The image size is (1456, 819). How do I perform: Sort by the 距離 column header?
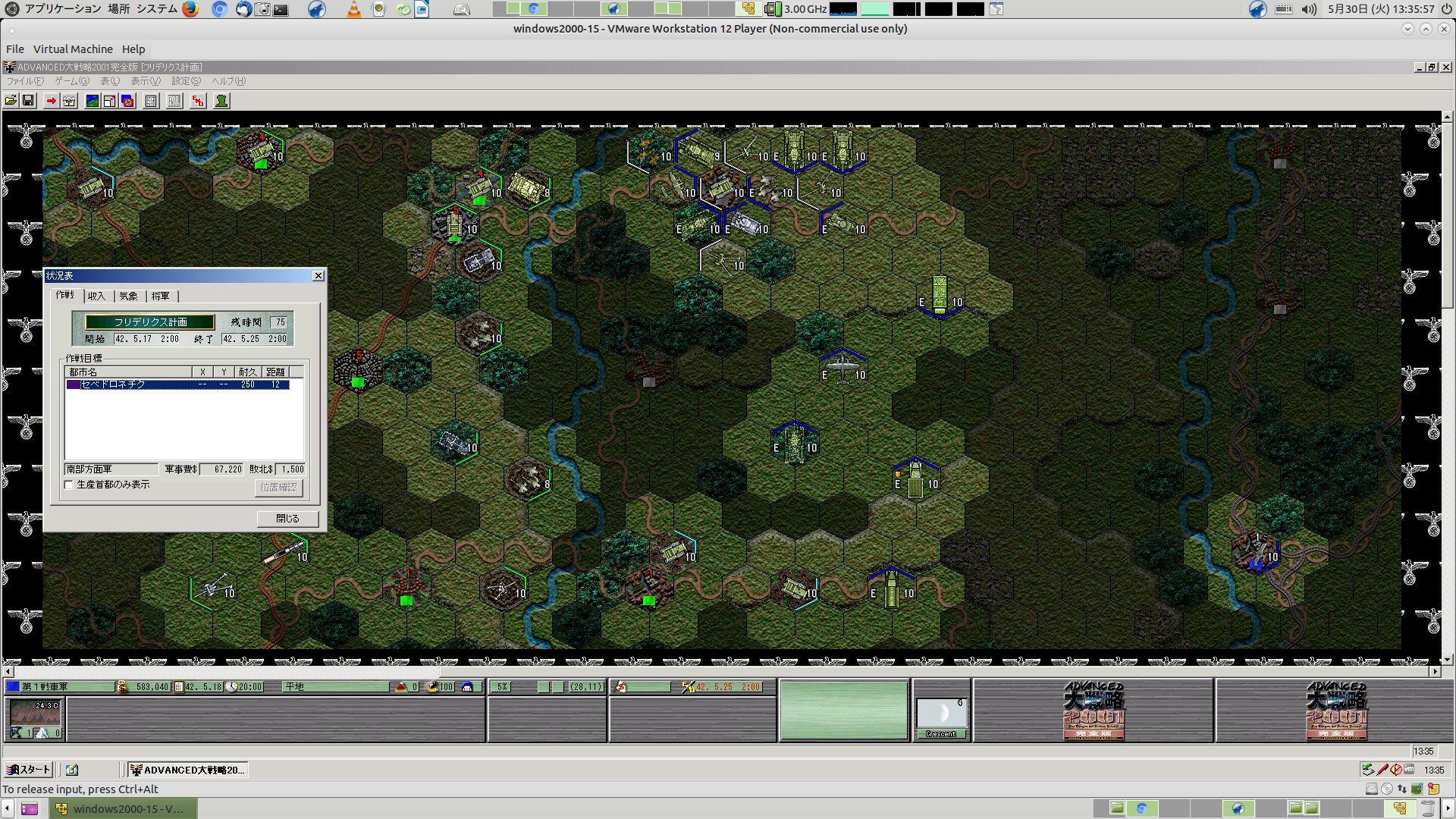pos(275,372)
